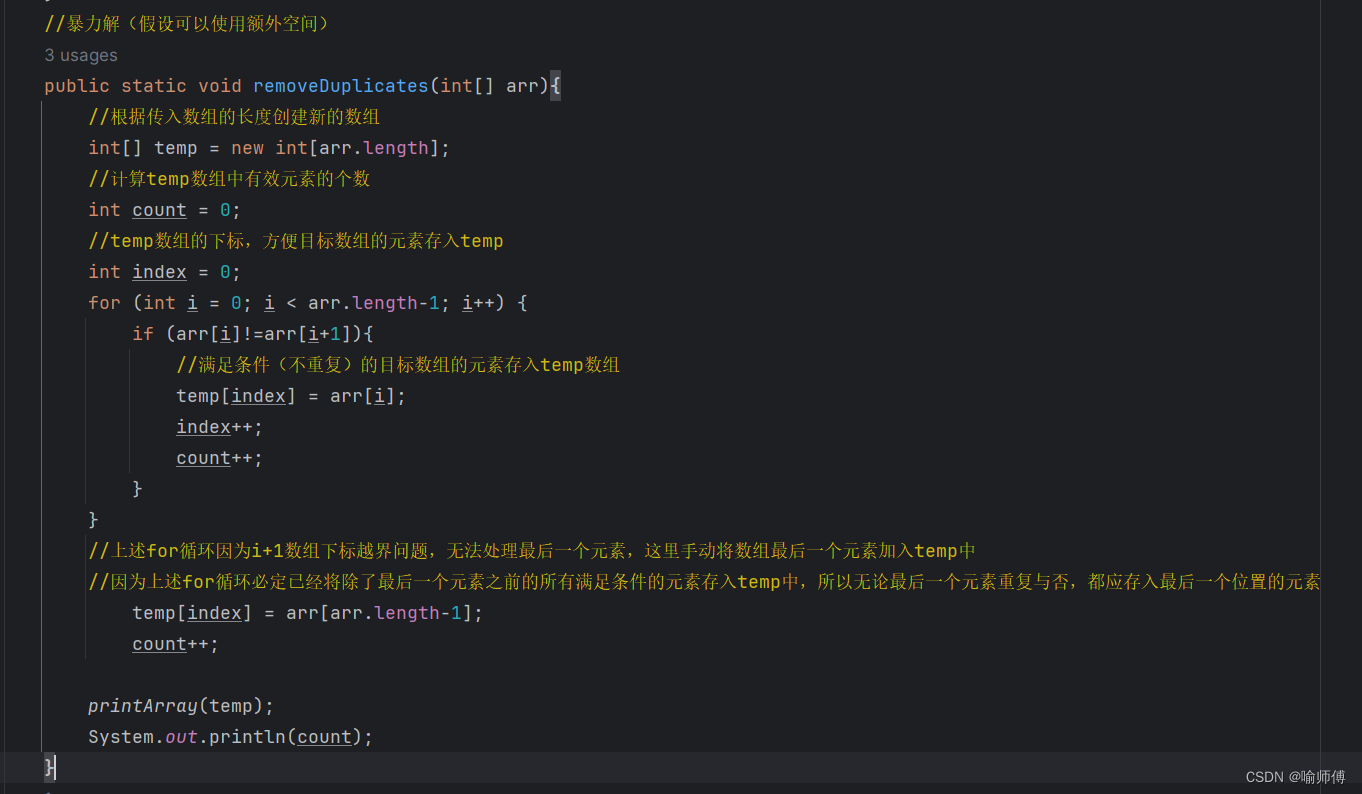This screenshot has height=794, width=1362.
Task: Click 'count++;' below the arr.length-1 assignment
Action: tap(176, 644)
